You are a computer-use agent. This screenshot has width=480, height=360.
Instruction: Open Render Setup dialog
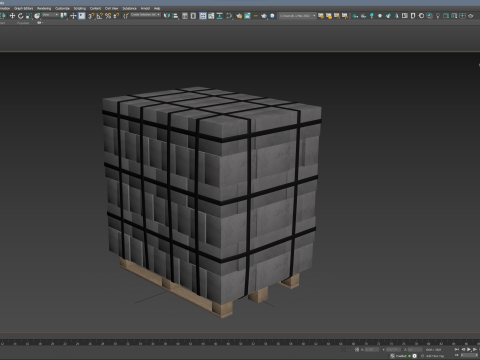[x=239, y=16]
